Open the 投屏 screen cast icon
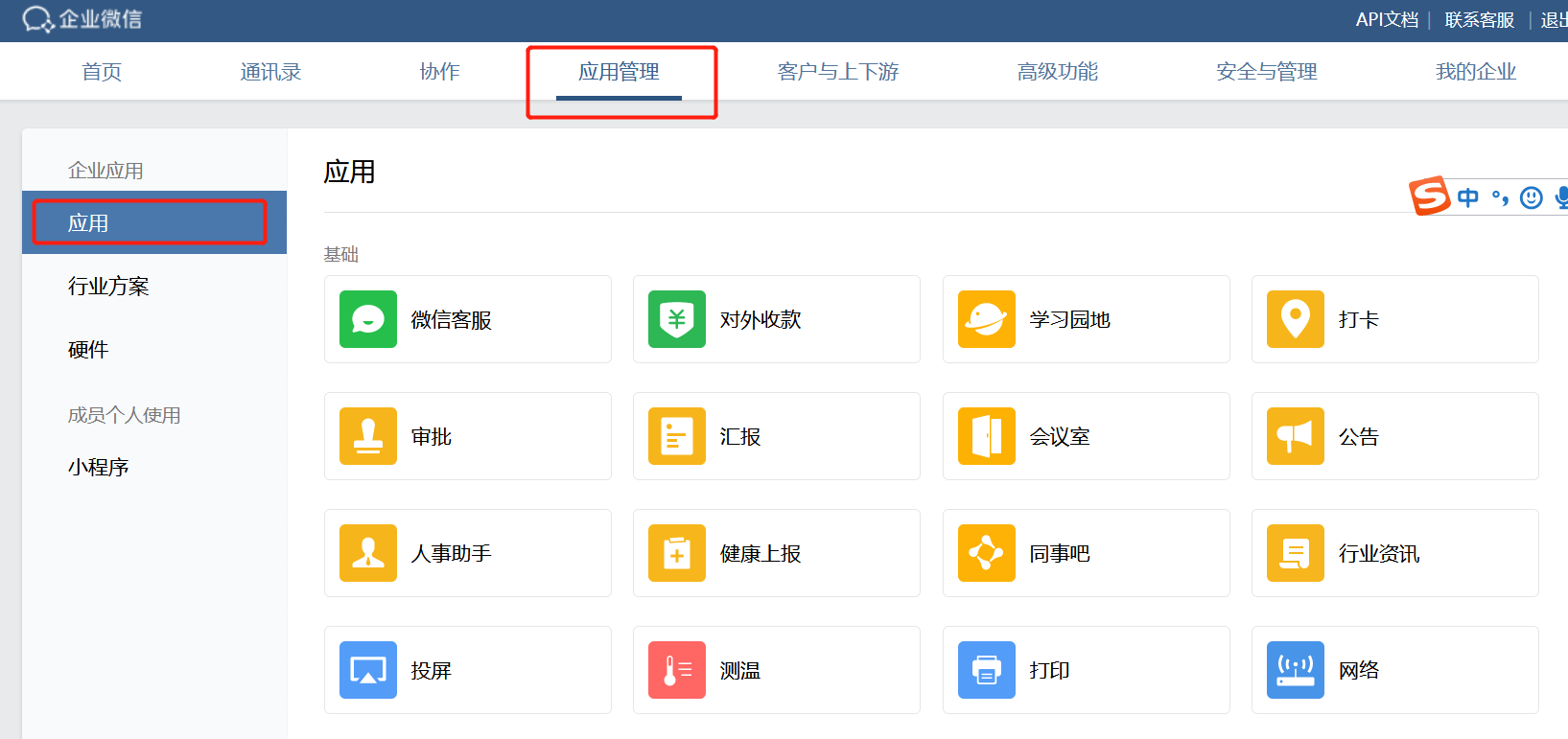The width and height of the screenshot is (1568, 739). (x=368, y=670)
